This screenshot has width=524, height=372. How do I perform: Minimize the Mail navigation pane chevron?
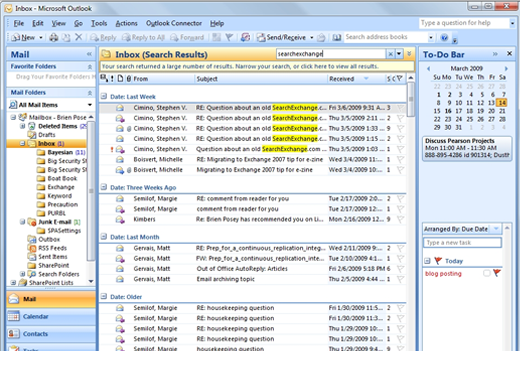coord(89,54)
